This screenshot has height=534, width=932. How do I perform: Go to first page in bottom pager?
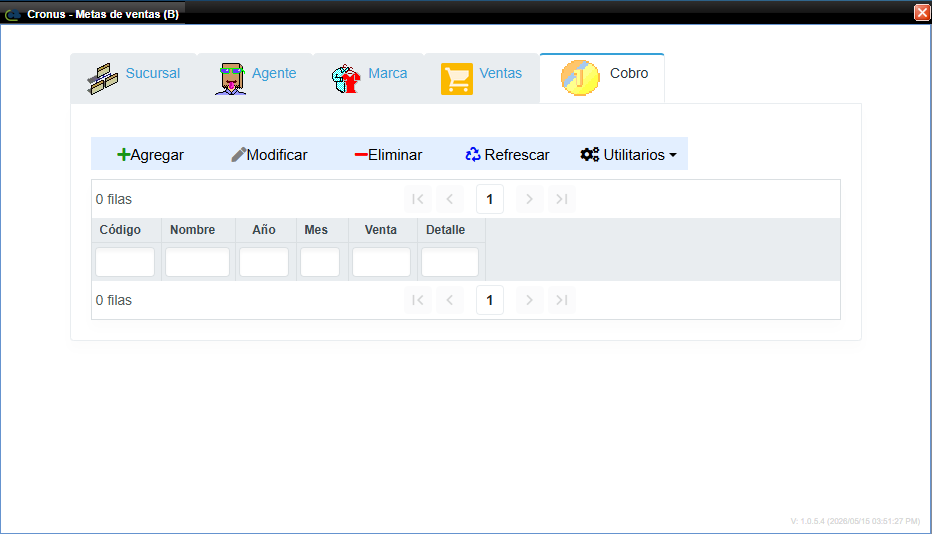pyautogui.click(x=418, y=300)
